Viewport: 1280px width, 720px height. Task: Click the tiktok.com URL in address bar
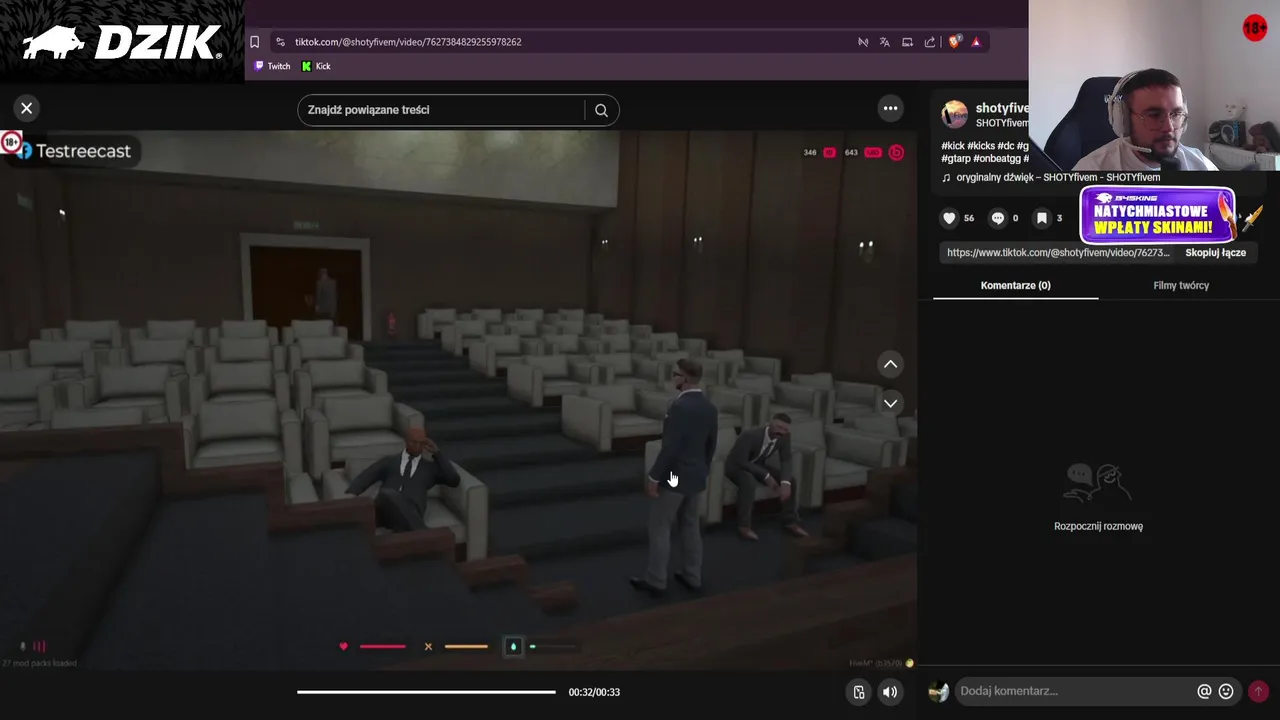pyautogui.click(x=408, y=42)
